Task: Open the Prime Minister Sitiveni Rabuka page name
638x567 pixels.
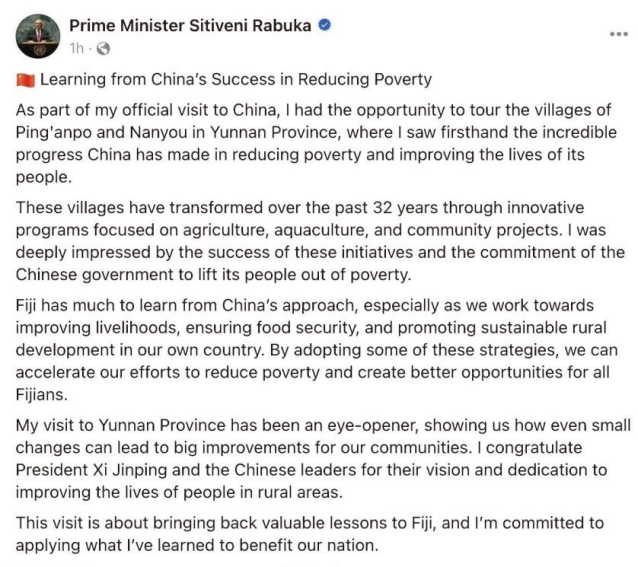Action: pos(190,25)
